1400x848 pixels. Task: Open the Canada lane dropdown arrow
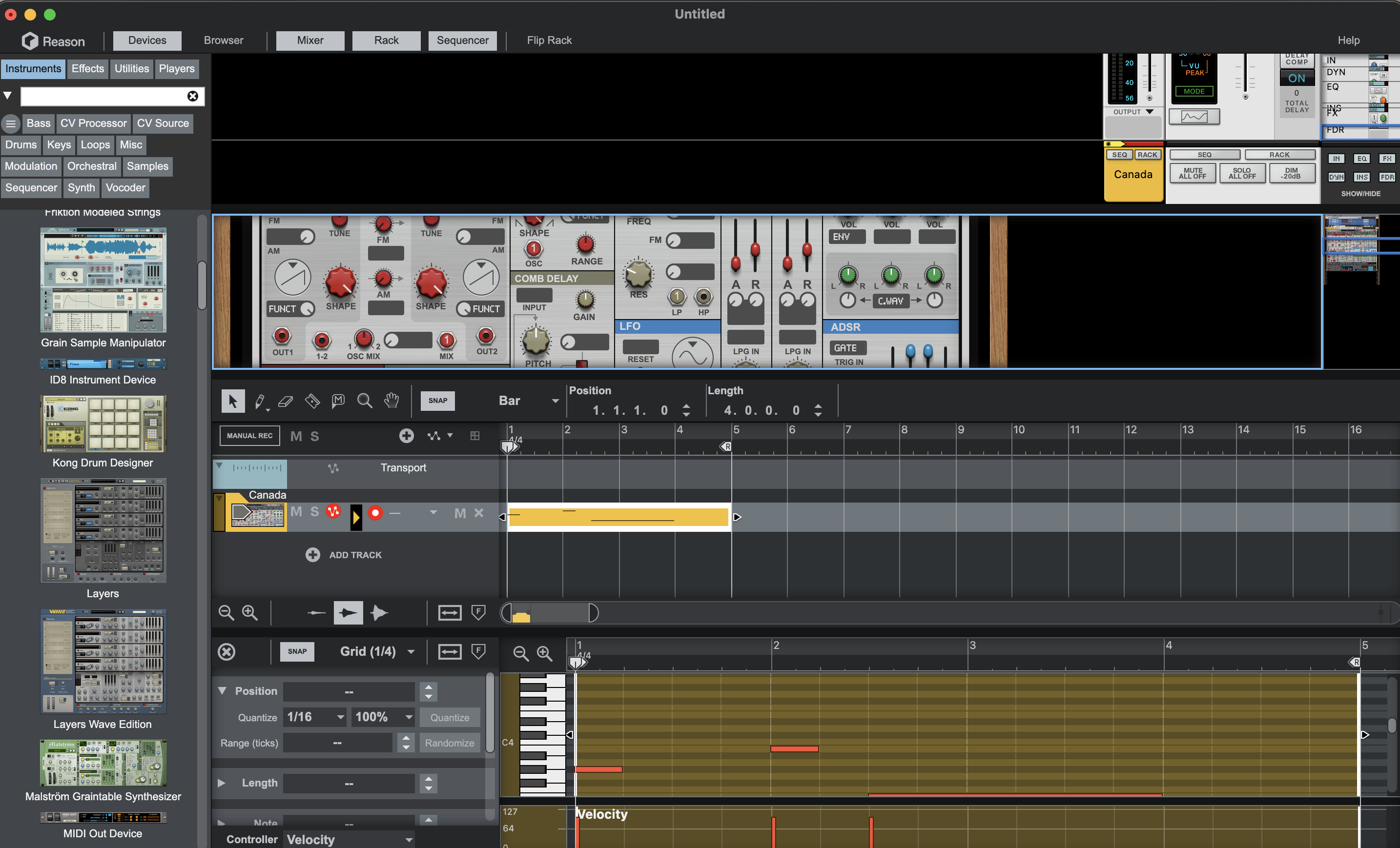point(433,512)
